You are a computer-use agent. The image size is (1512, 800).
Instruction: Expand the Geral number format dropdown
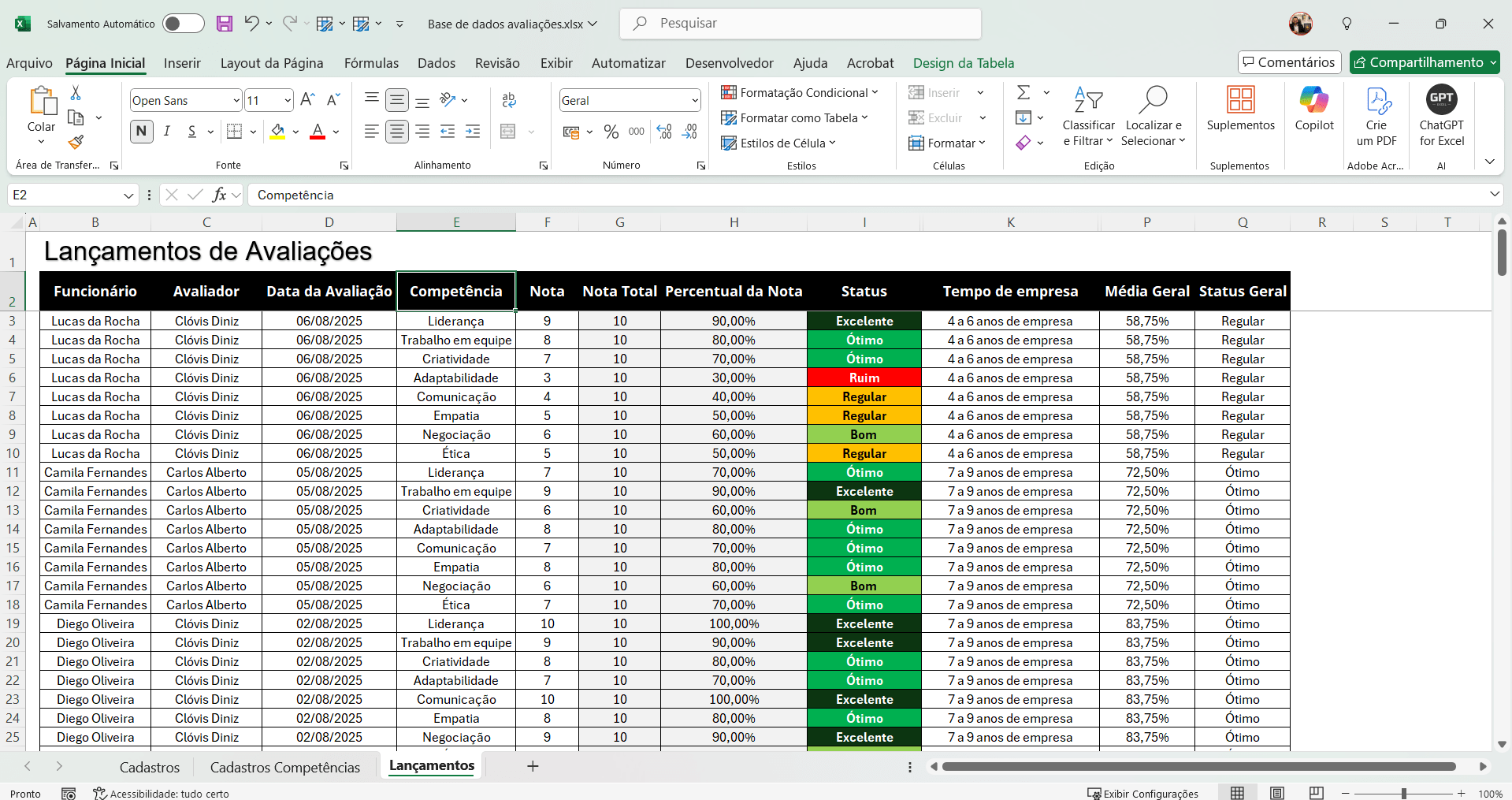[694, 101]
